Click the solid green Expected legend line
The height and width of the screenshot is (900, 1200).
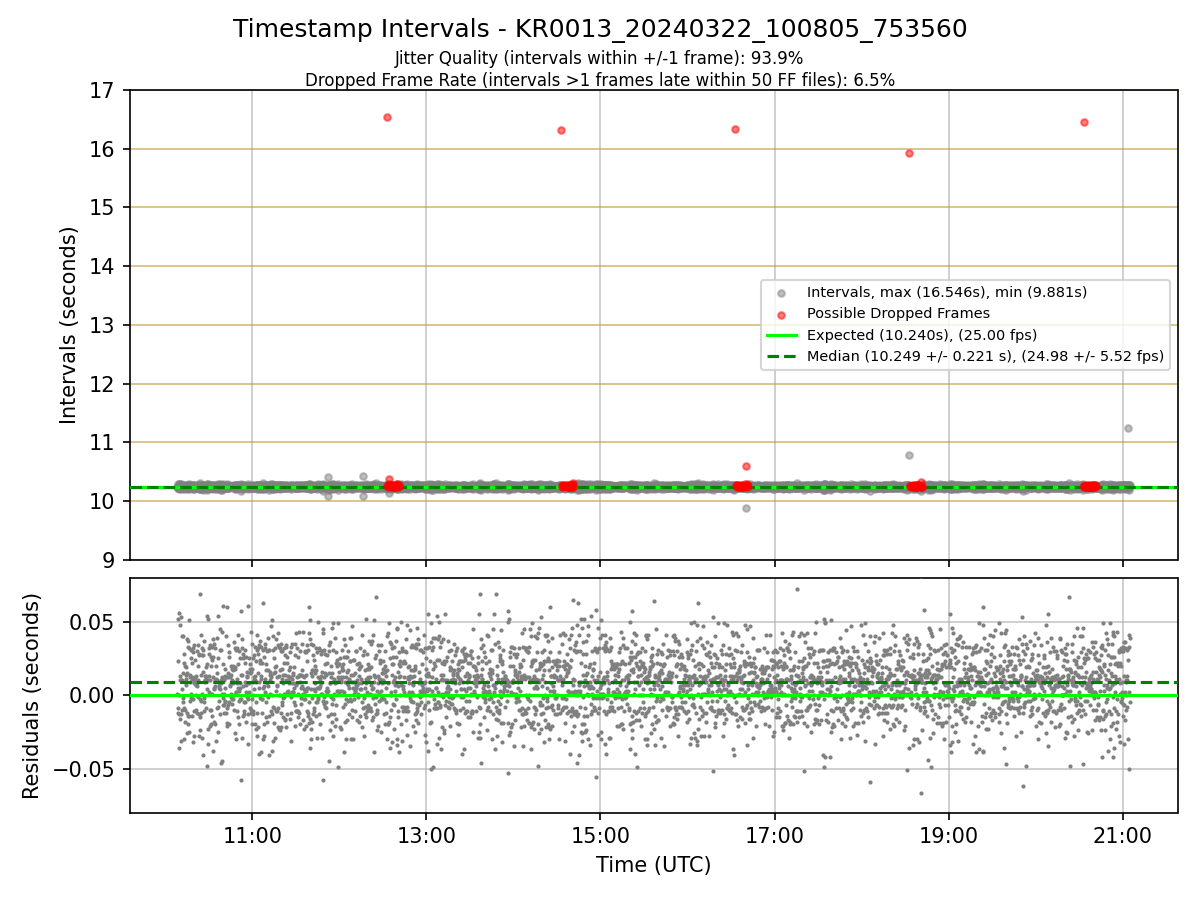[781, 334]
